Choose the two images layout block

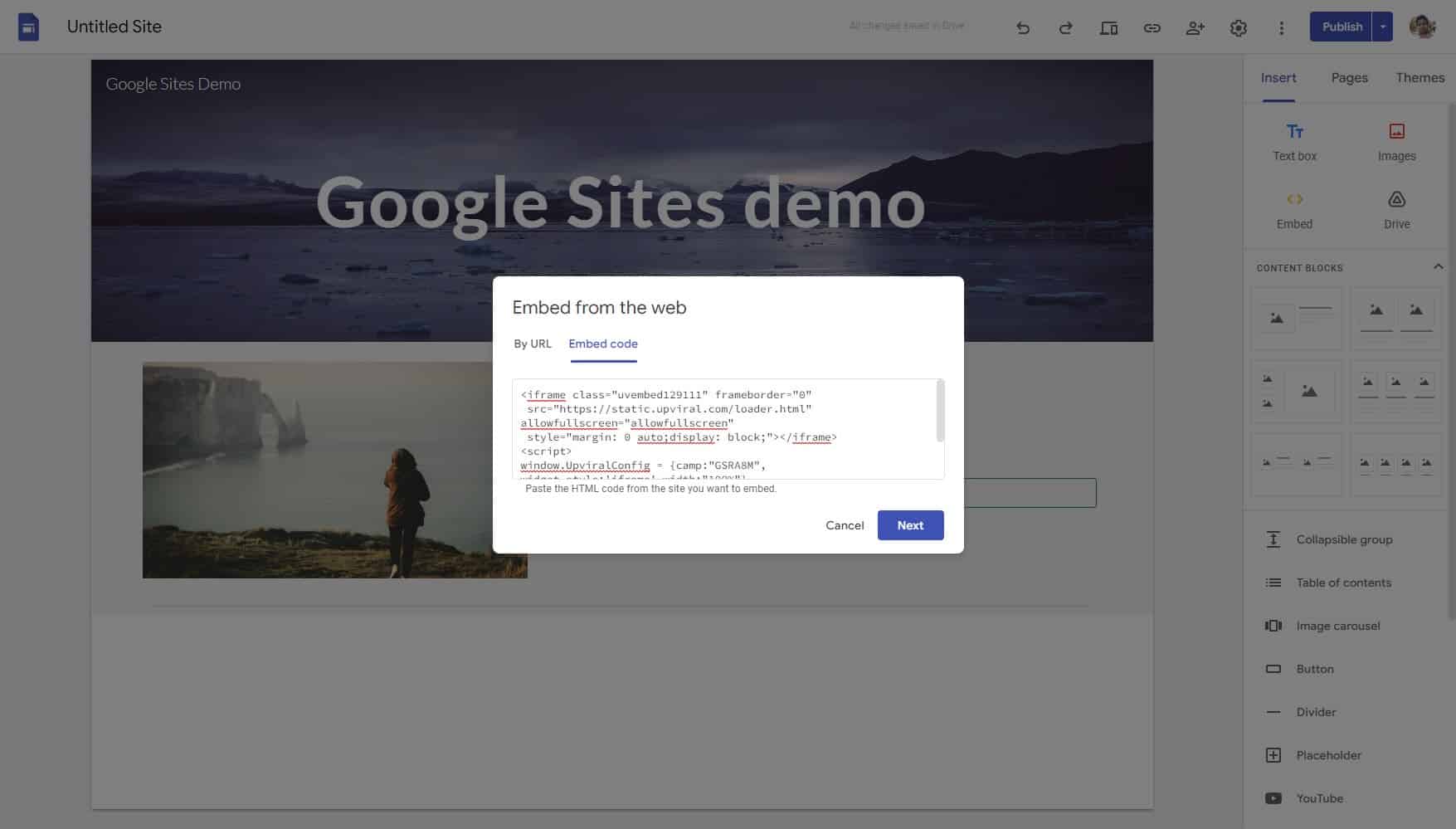point(1395,319)
